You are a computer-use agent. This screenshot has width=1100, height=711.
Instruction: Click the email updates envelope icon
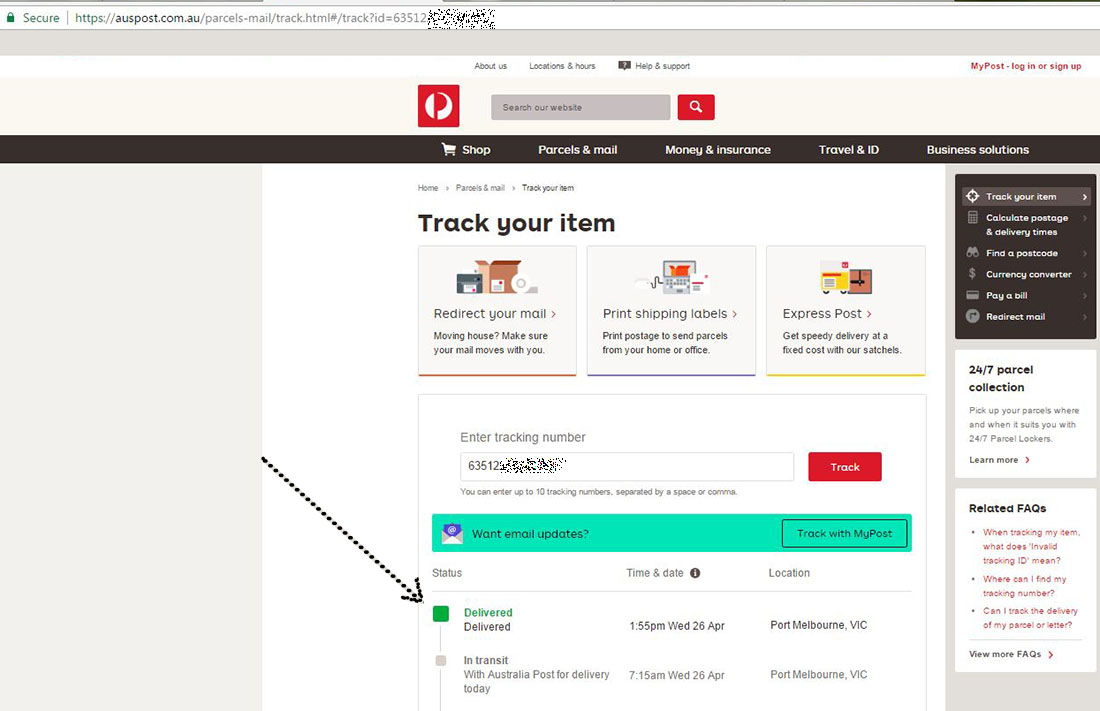(452, 533)
